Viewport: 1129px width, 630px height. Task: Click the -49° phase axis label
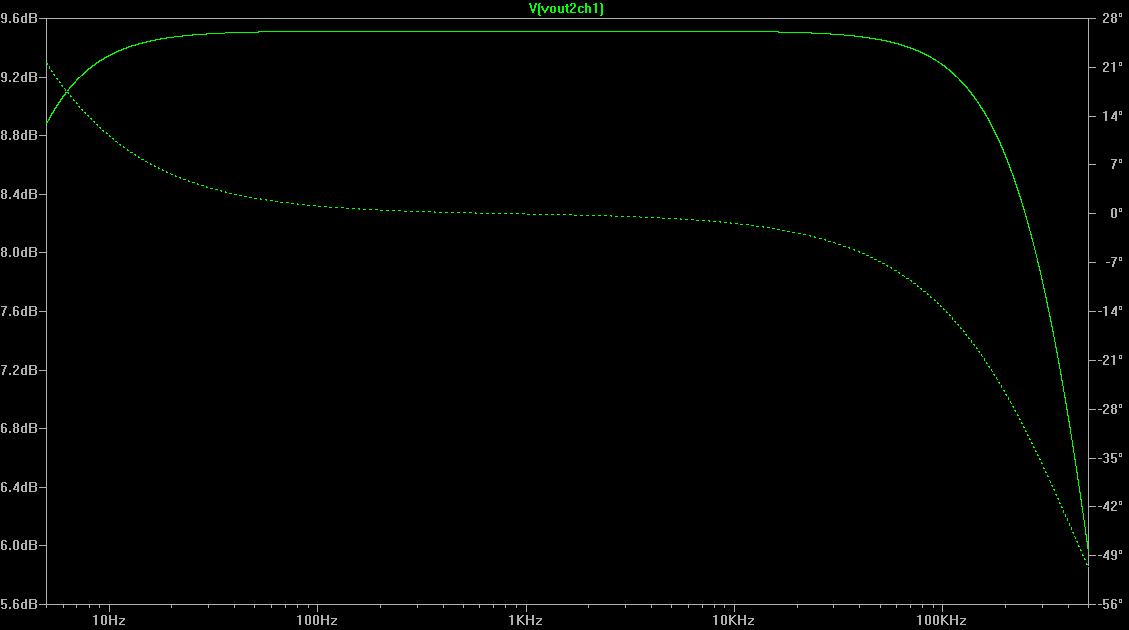click(1110, 555)
